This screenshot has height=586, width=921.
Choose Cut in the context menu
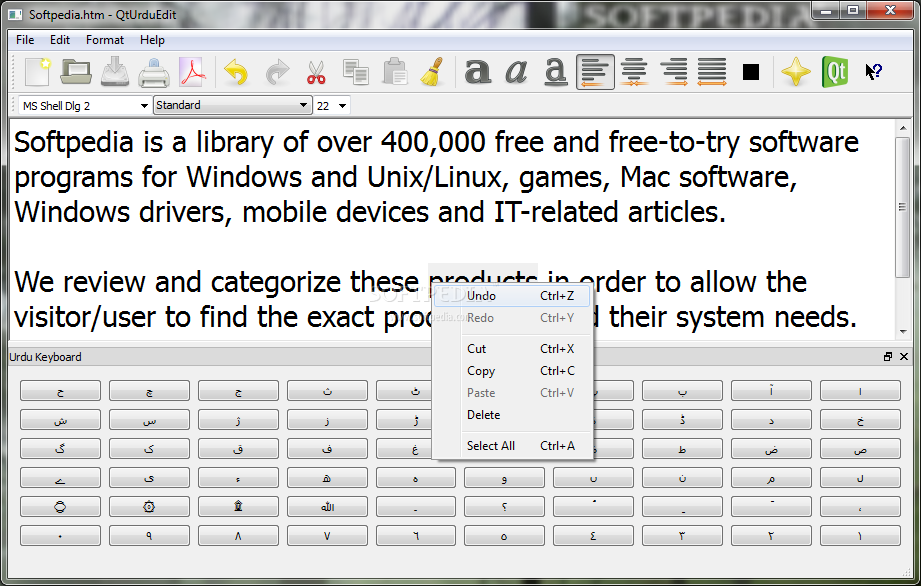[x=512, y=349]
